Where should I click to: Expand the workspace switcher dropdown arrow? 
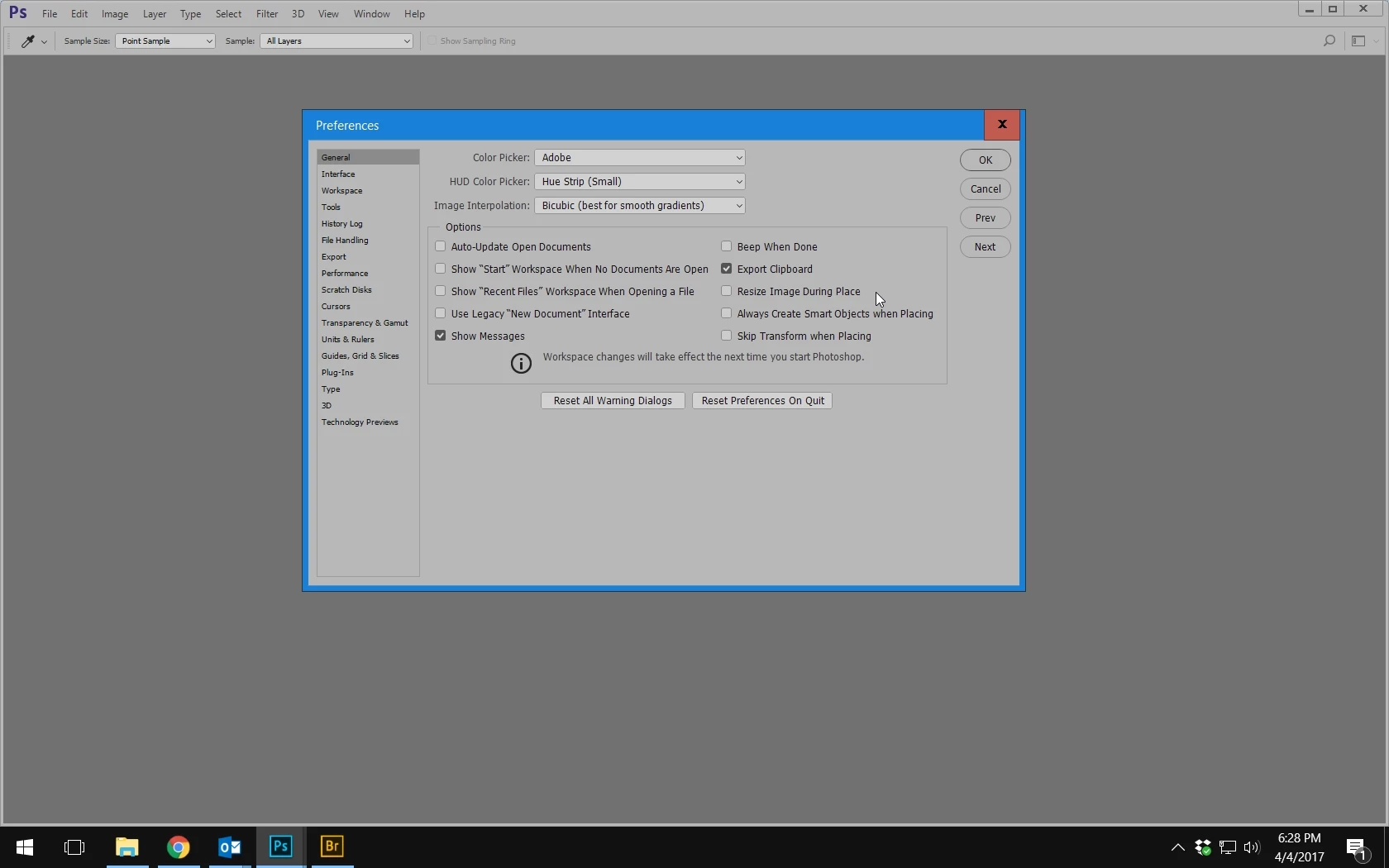(1376, 41)
